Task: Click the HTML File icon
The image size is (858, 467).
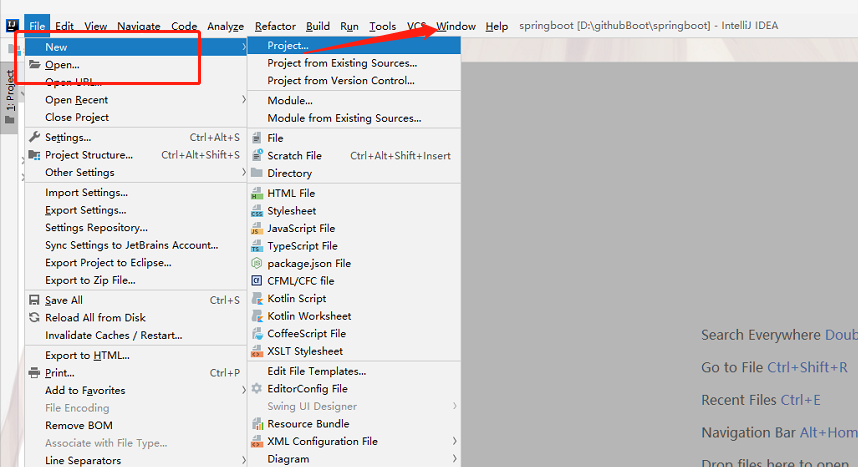Action: coord(257,193)
